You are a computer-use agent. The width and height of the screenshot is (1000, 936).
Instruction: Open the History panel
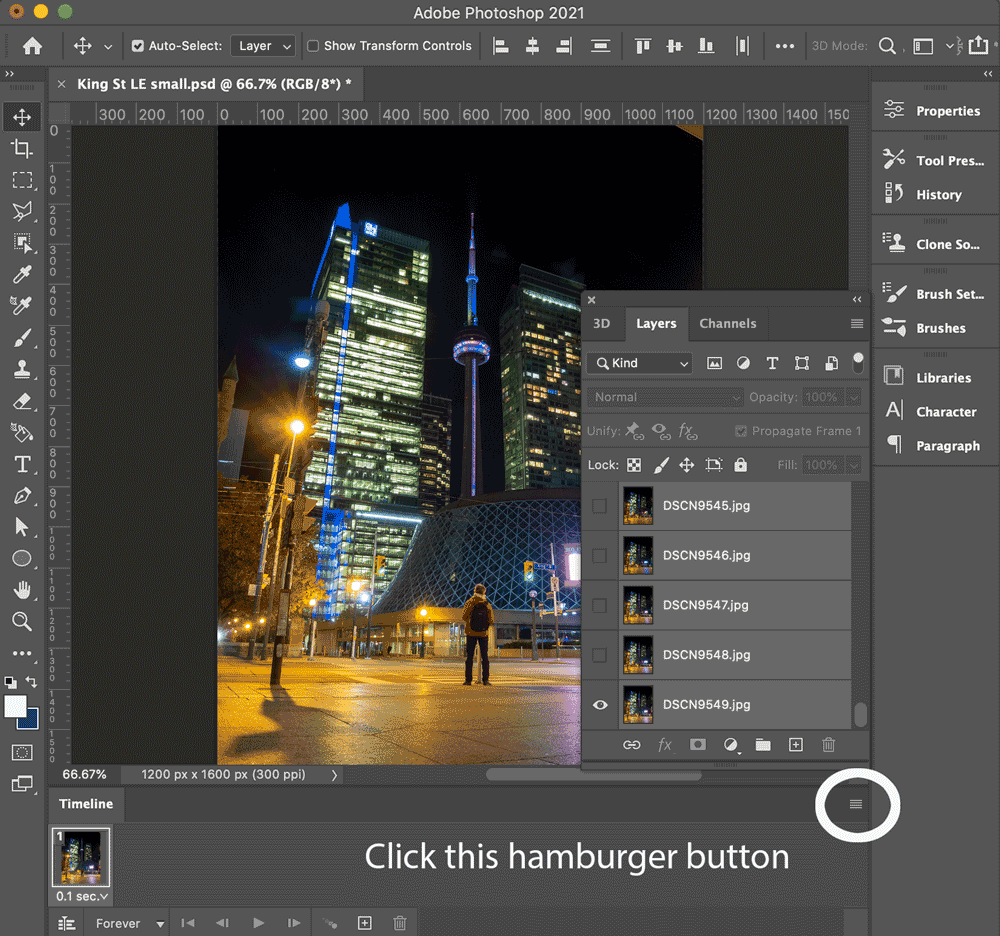pyautogui.click(x=937, y=195)
